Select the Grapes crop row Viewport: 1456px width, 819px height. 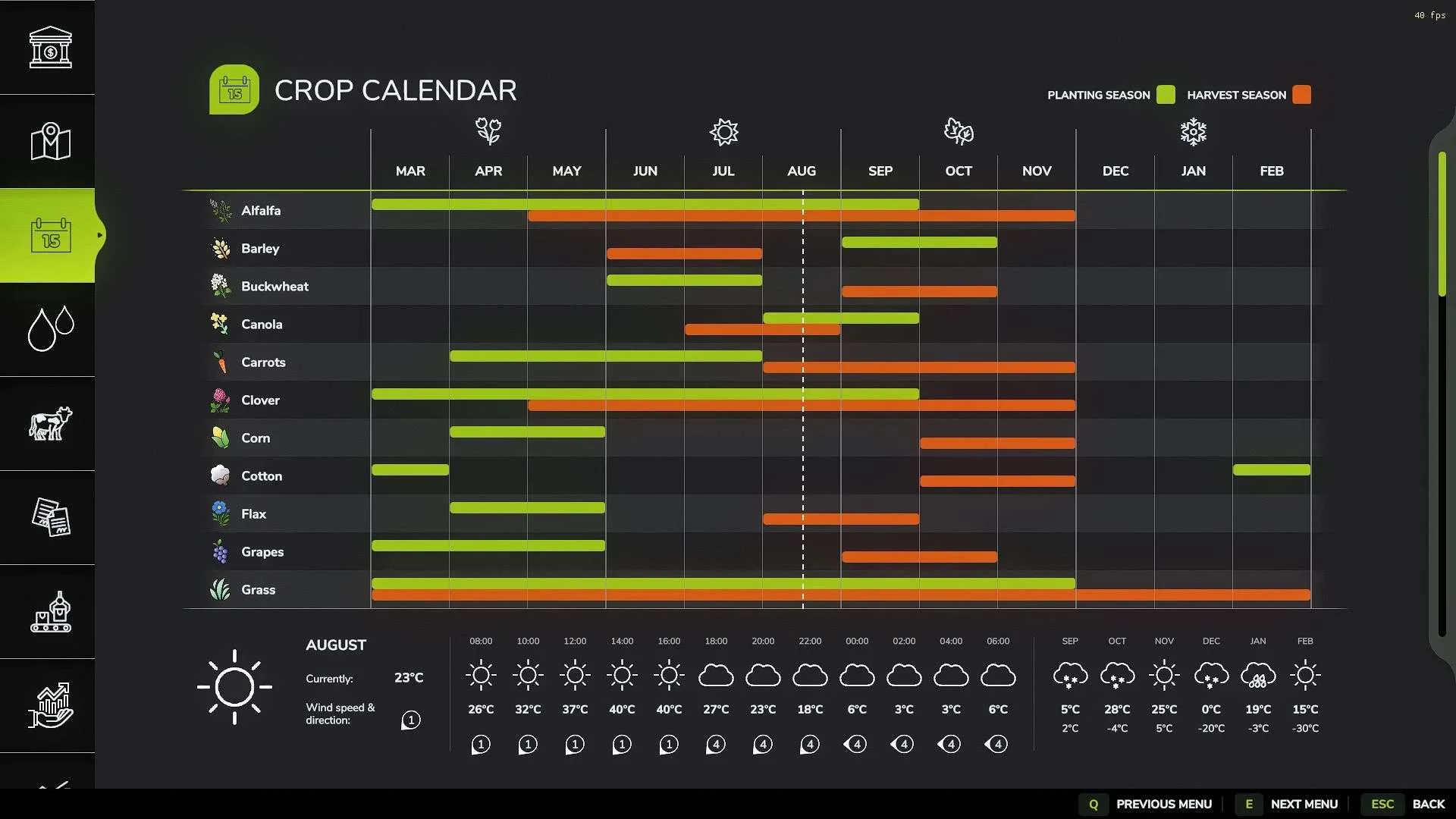764,551
